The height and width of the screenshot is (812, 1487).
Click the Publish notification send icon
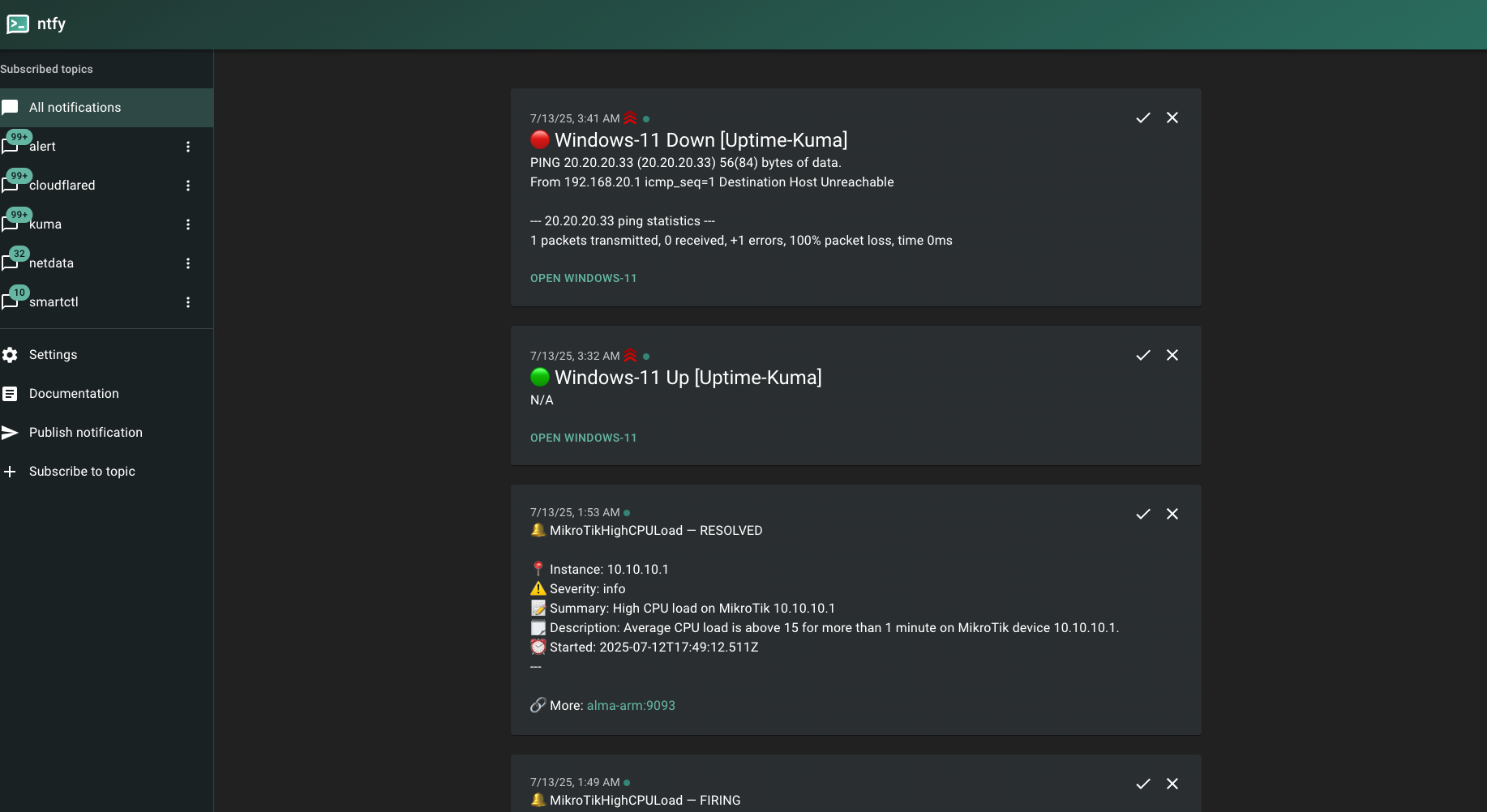coord(10,433)
